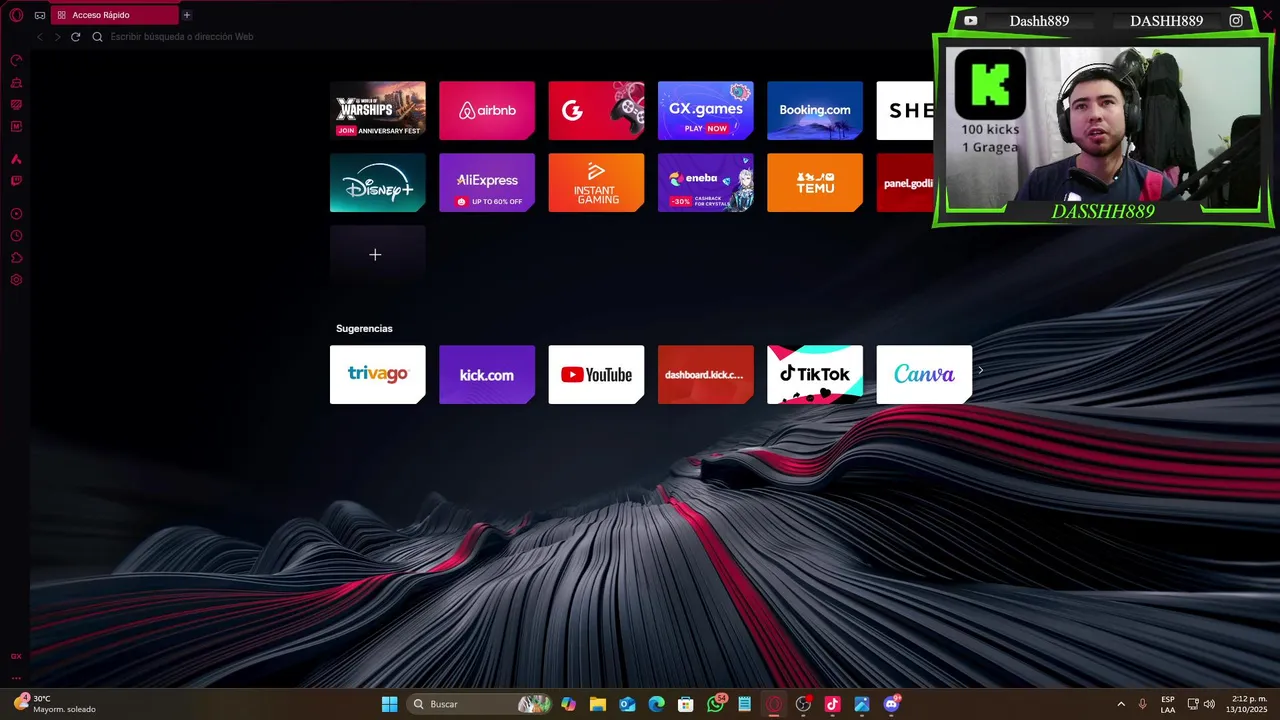This screenshot has width=1280, height=720.
Task: Open the volume speaker tray icon
Action: pos(1209,704)
